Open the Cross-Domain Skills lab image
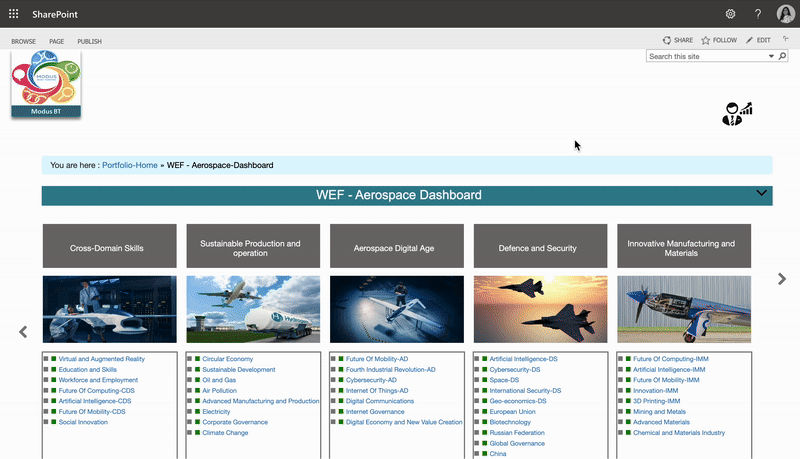Image resolution: width=800 pixels, height=459 pixels. point(110,309)
